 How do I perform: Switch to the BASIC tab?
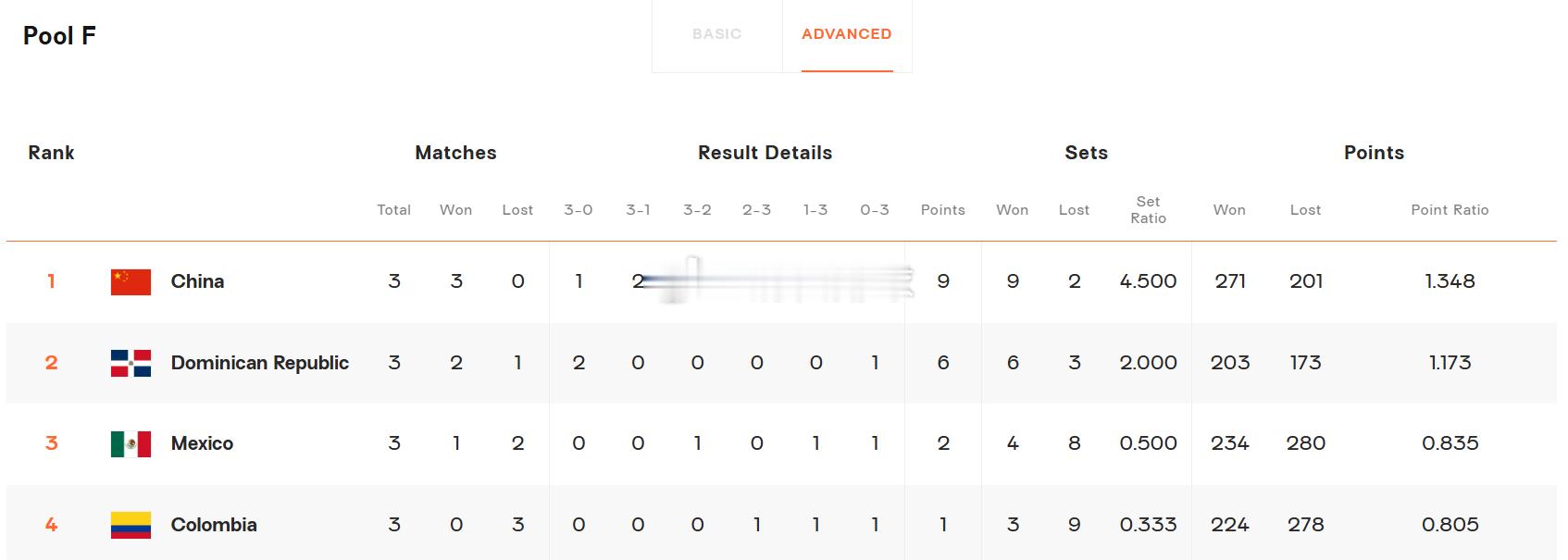[x=717, y=34]
